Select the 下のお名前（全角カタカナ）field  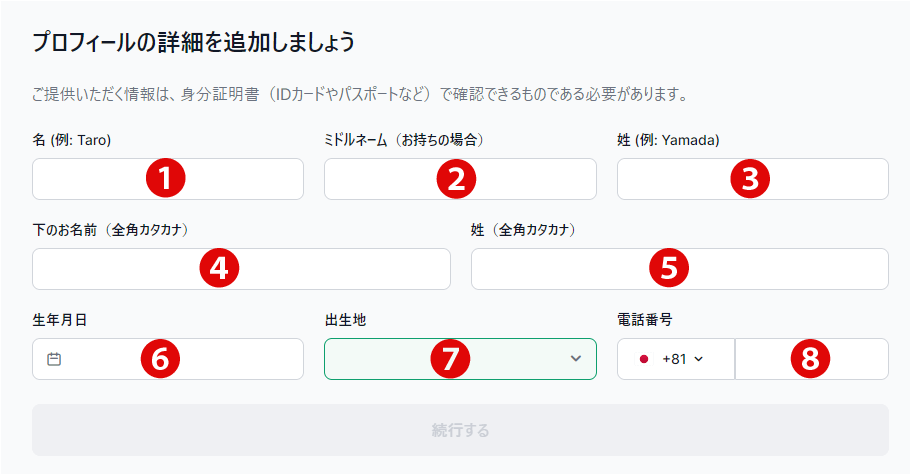point(241,269)
